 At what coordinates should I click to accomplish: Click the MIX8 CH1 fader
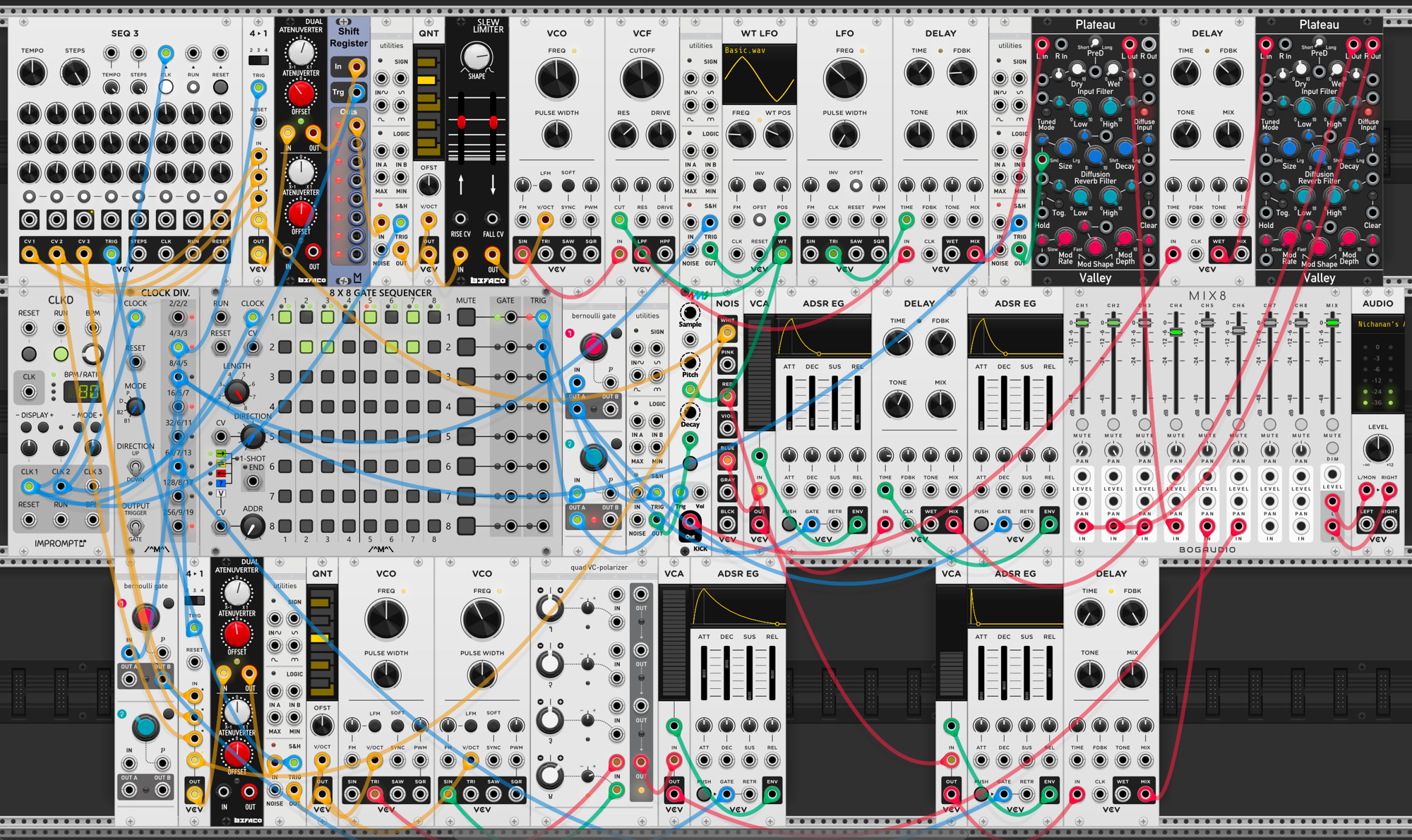pos(1082,323)
